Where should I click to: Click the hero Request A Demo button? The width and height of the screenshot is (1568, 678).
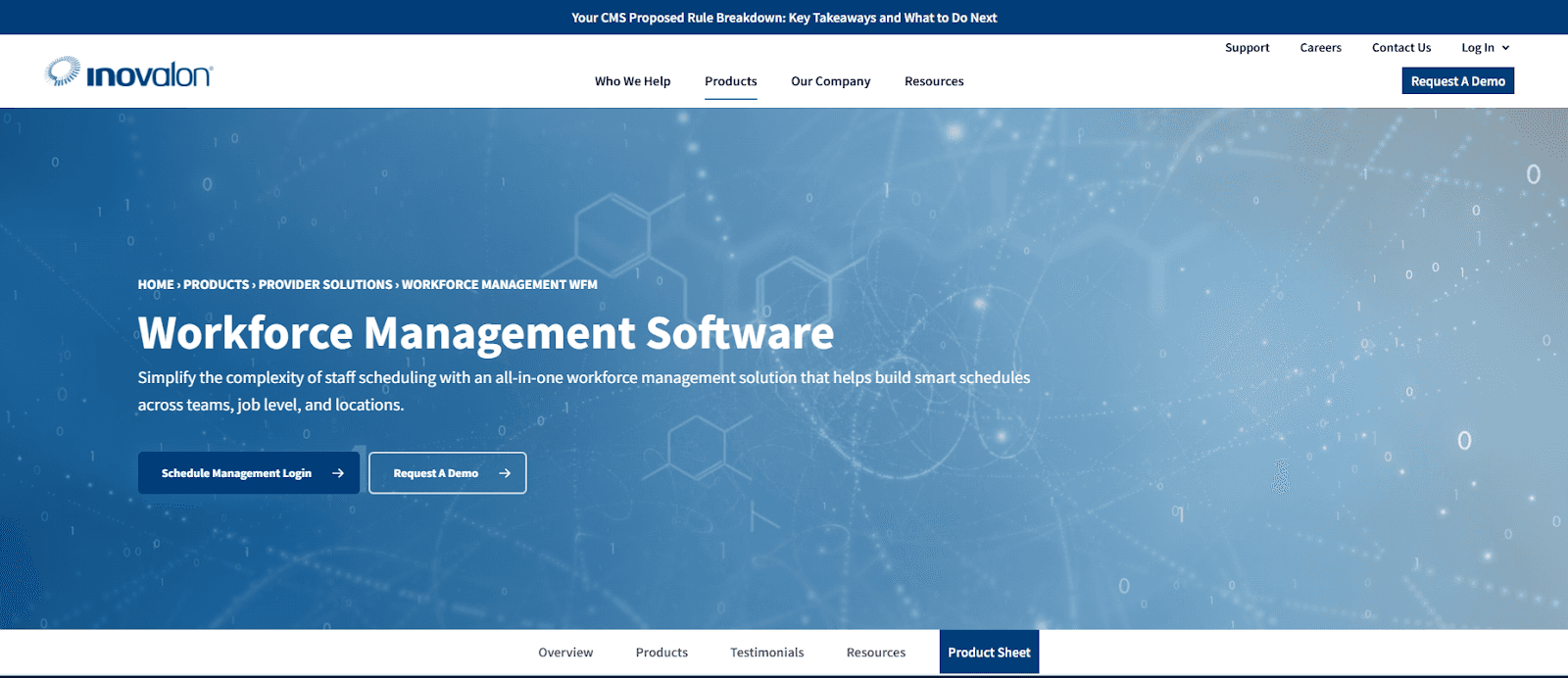(x=448, y=473)
